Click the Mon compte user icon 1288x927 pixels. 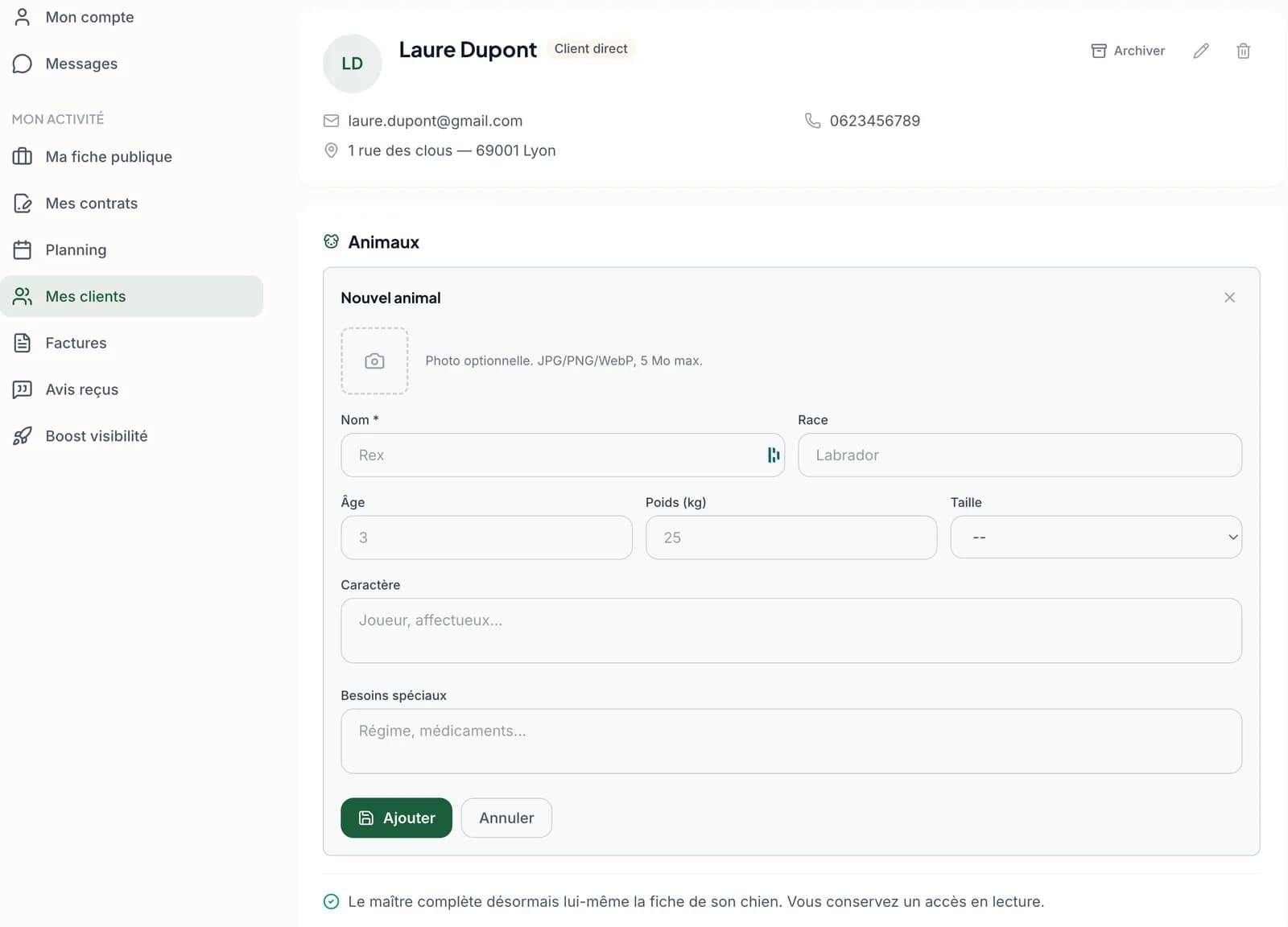point(23,17)
